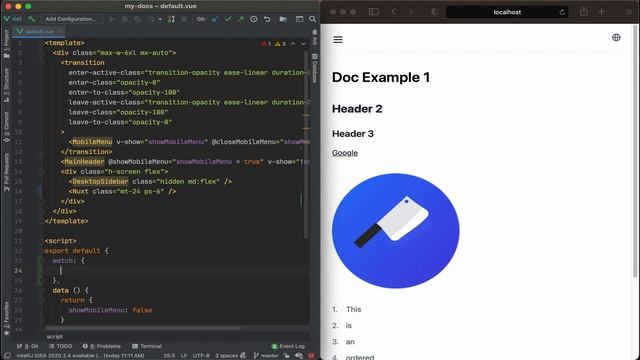The width and height of the screenshot is (640, 360).
Task: Toggle the Safari sidebar icon
Action: tap(373, 12)
